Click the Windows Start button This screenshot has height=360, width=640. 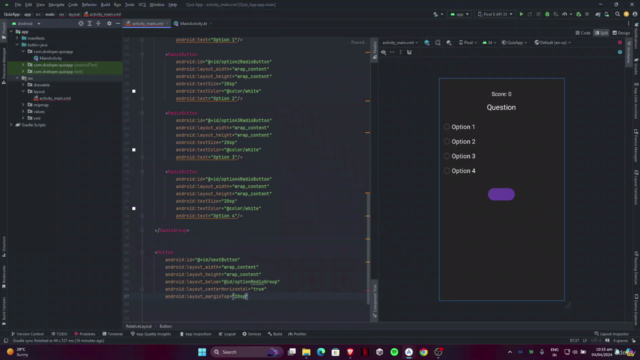coord(202,352)
